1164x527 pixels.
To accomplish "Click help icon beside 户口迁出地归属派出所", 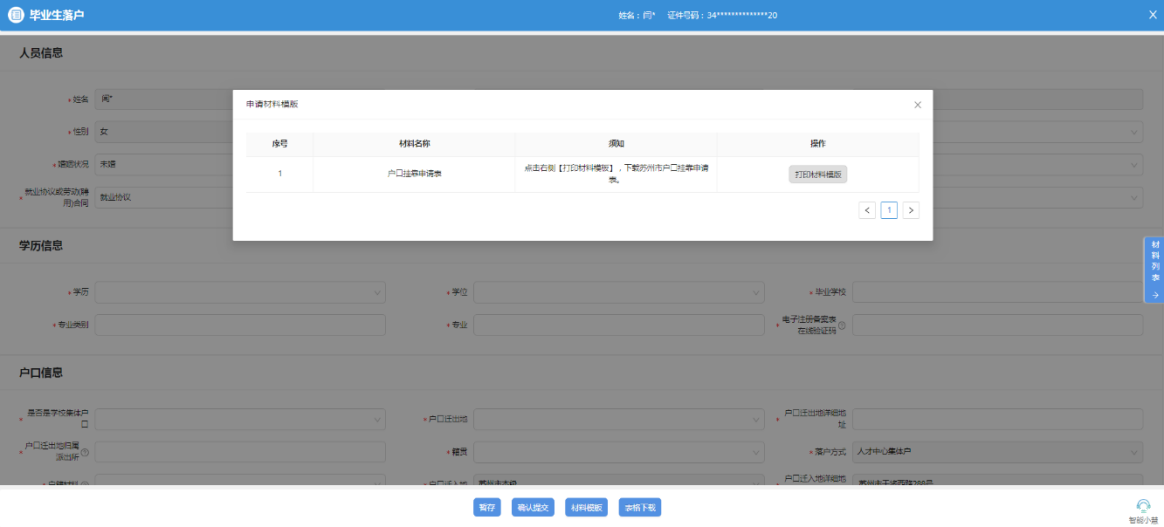I will (x=84, y=452).
